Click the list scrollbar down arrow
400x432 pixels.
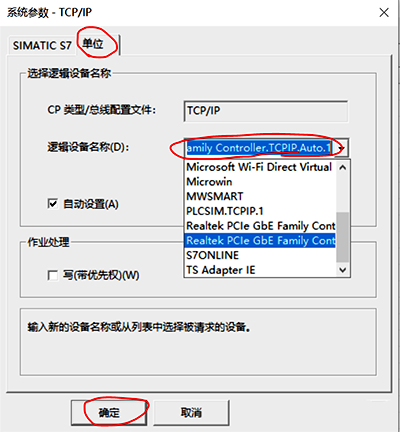pos(343,270)
